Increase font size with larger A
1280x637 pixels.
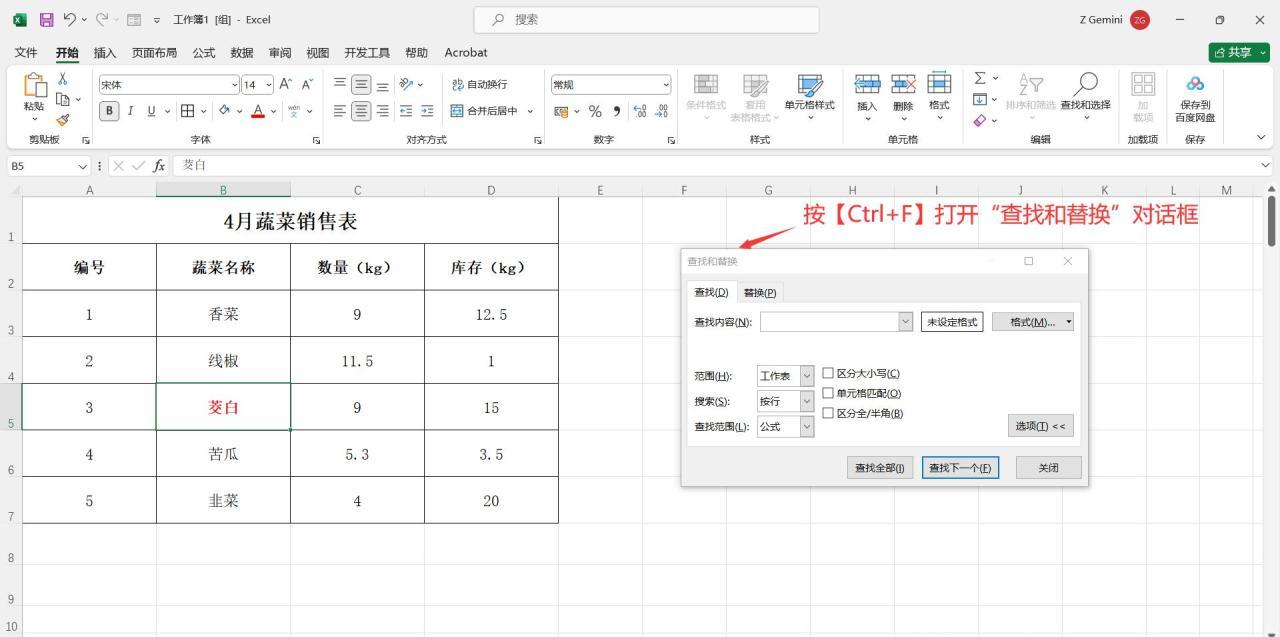(x=285, y=85)
